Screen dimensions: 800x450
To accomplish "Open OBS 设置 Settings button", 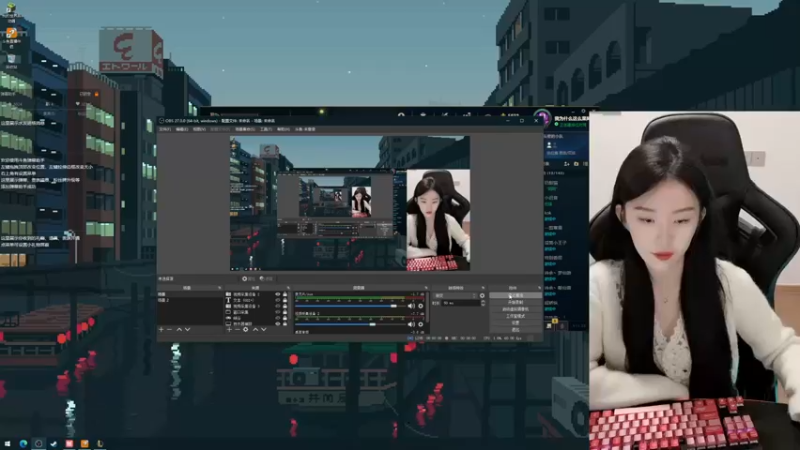I will pos(516,323).
